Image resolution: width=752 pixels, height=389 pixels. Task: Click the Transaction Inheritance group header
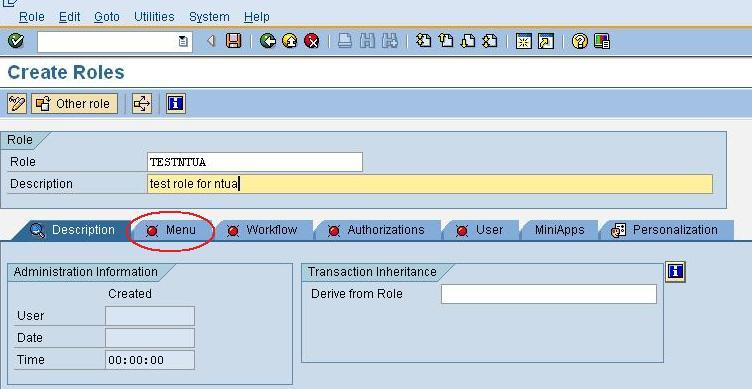point(372,272)
